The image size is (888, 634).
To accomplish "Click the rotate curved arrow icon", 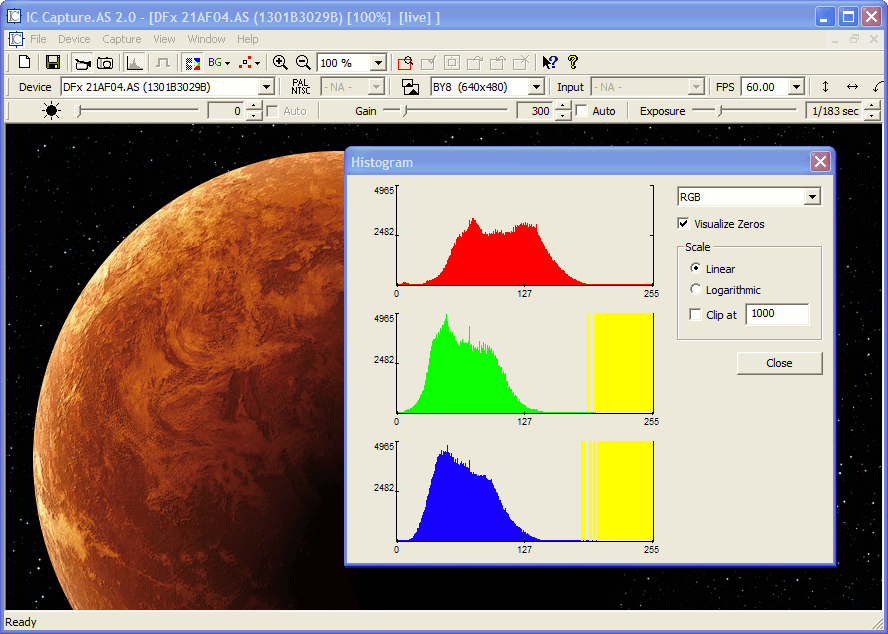I will tap(878, 87).
